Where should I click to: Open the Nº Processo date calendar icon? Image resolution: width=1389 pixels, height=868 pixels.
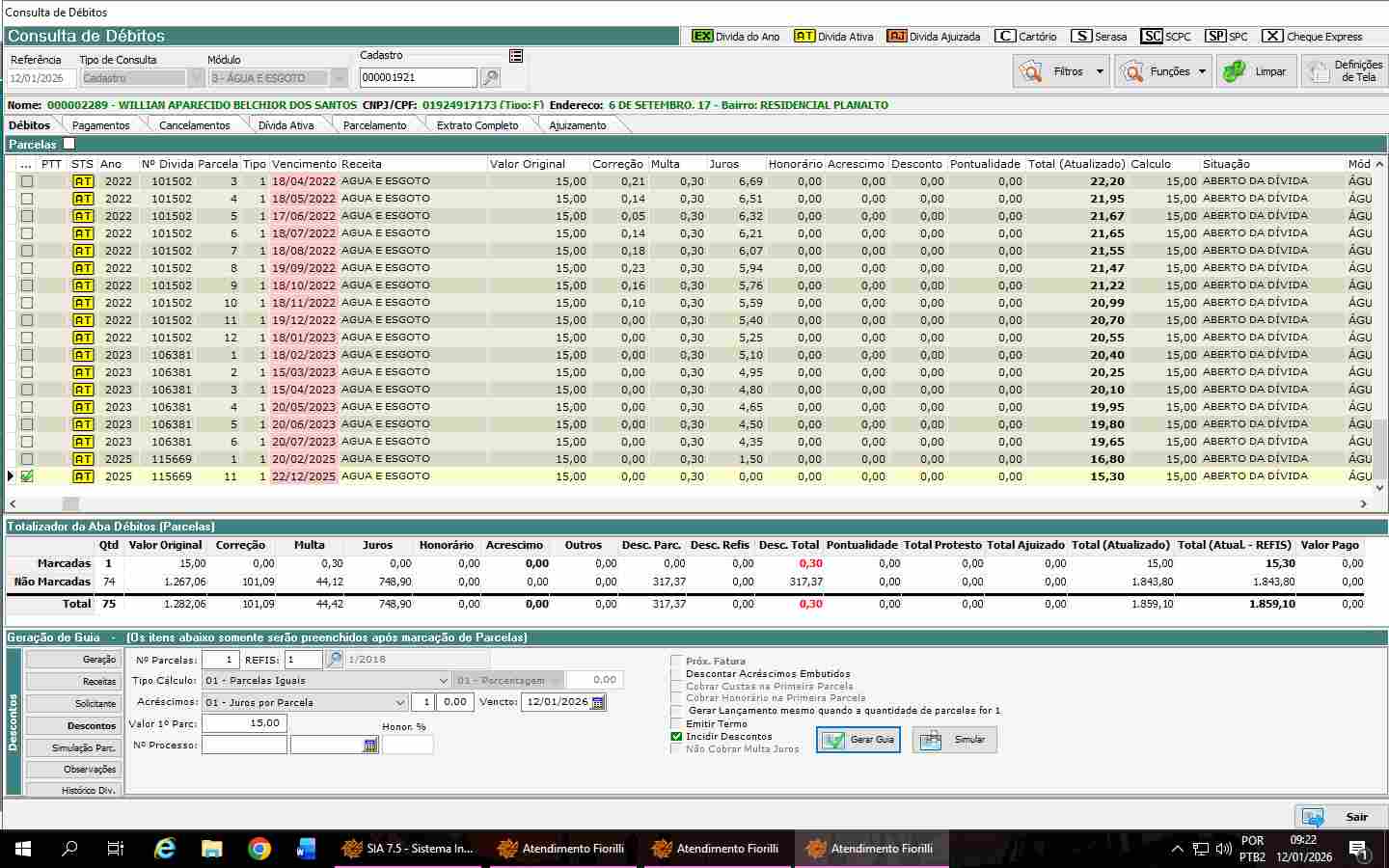coord(370,746)
